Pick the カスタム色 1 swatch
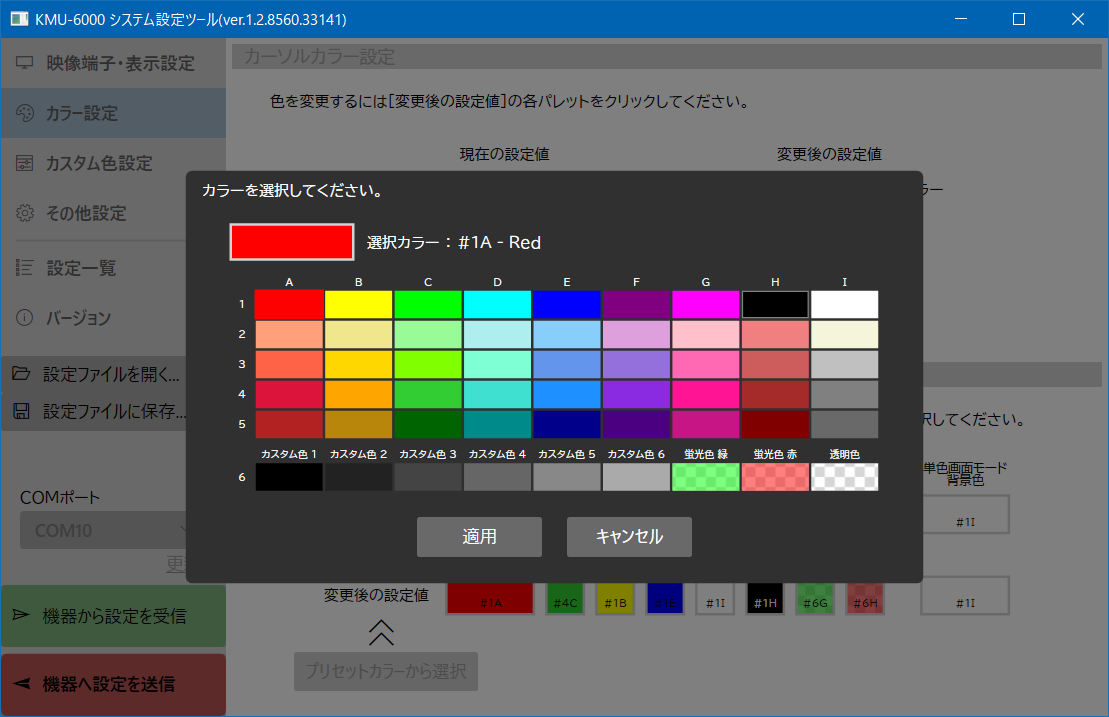Viewport: 1109px width, 717px height. click(289, 477)
